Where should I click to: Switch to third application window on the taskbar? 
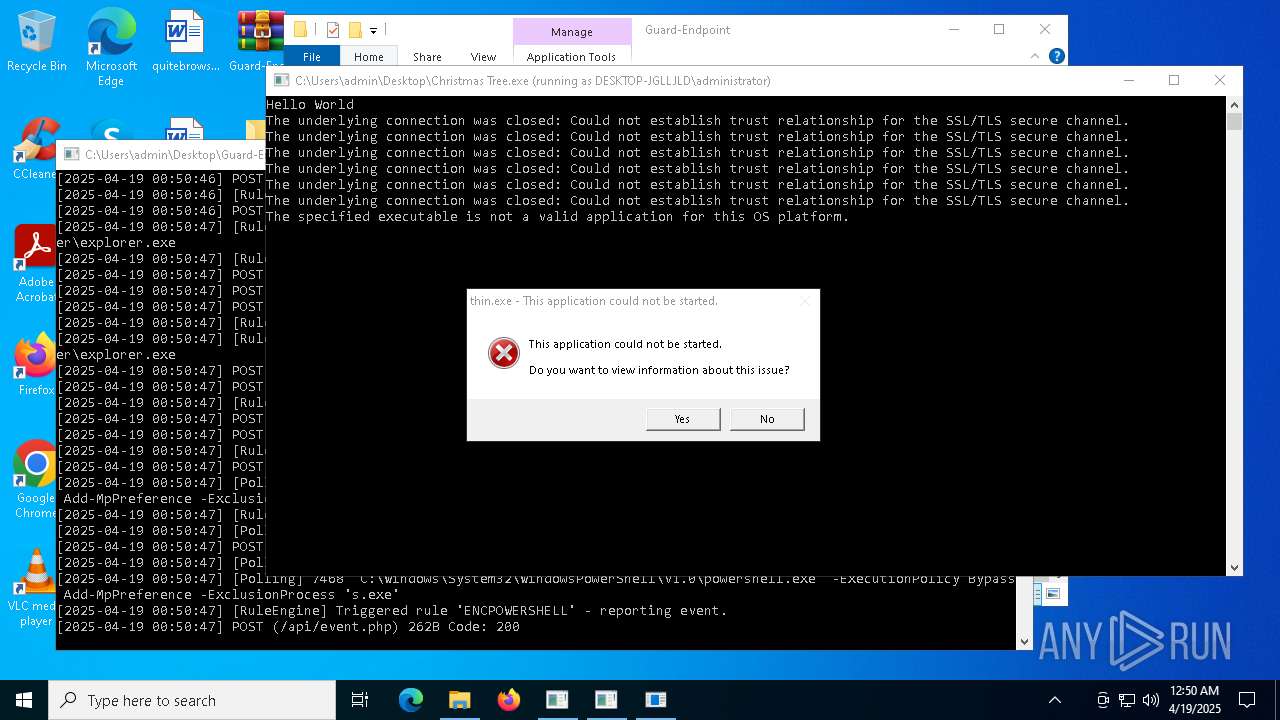pyautogui.click(x=655, y=700)
